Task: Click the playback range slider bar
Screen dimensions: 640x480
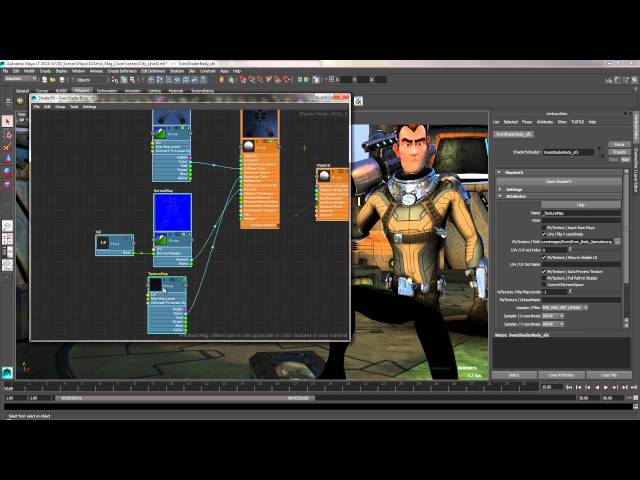Action: (185, 398)
